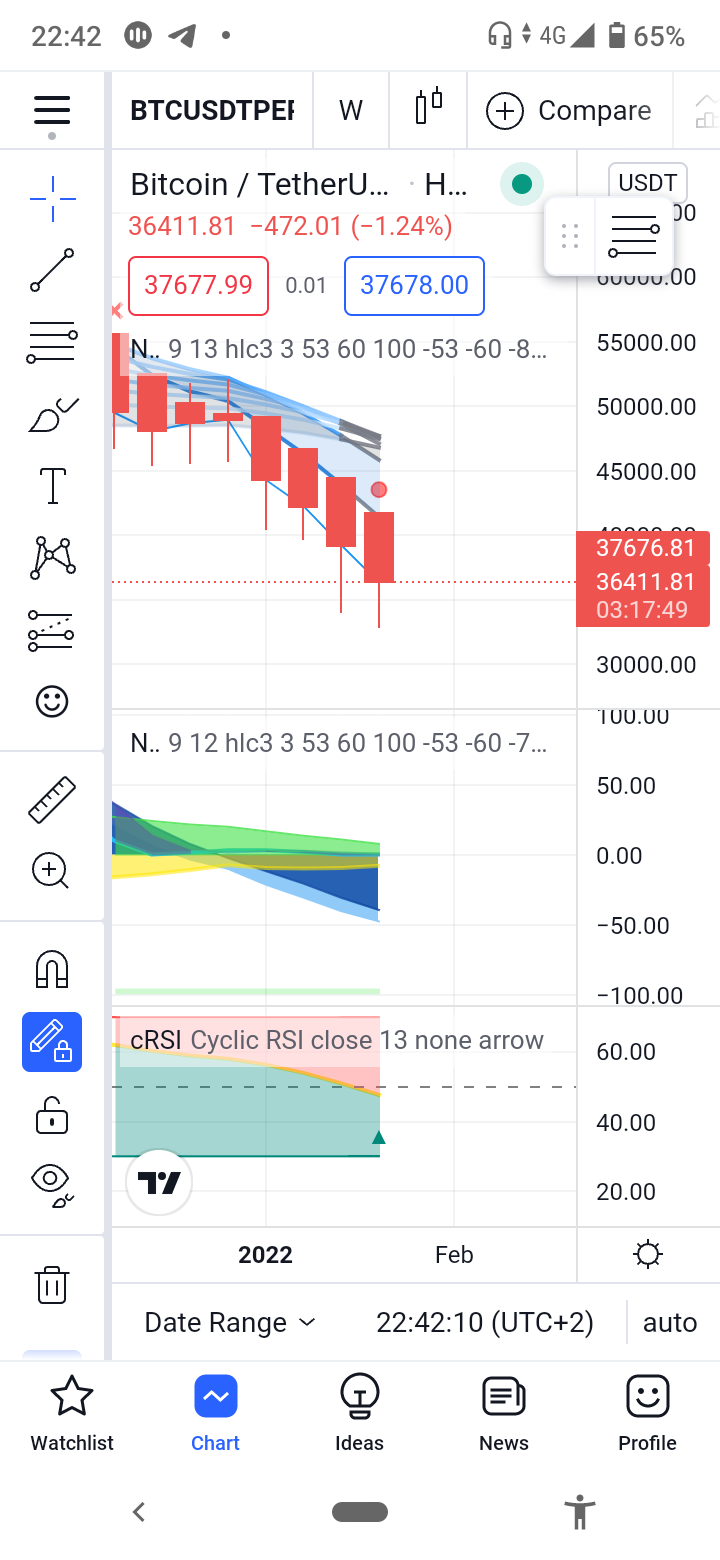The image size is (720, 1560).
Task: Open the BTCUSDTPERP symbol search
Action: (x=212, y=110)
